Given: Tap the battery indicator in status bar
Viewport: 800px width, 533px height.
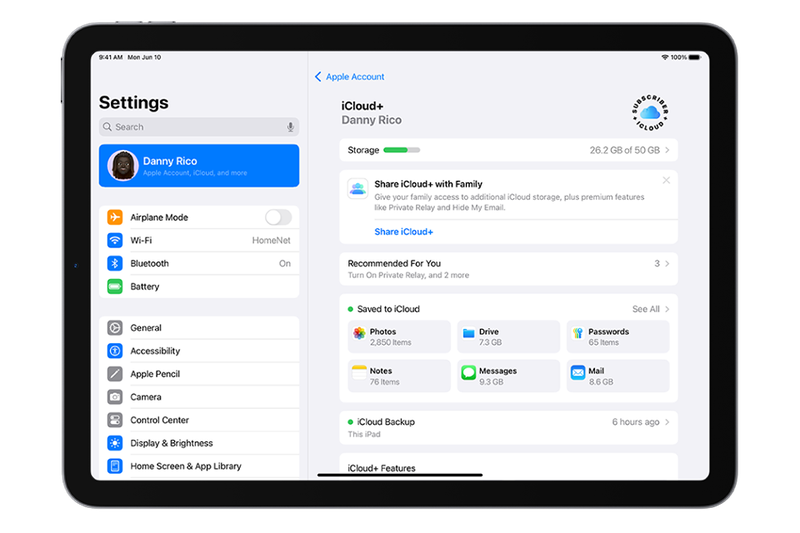Looking at the screenshot, I should point(694,57).
